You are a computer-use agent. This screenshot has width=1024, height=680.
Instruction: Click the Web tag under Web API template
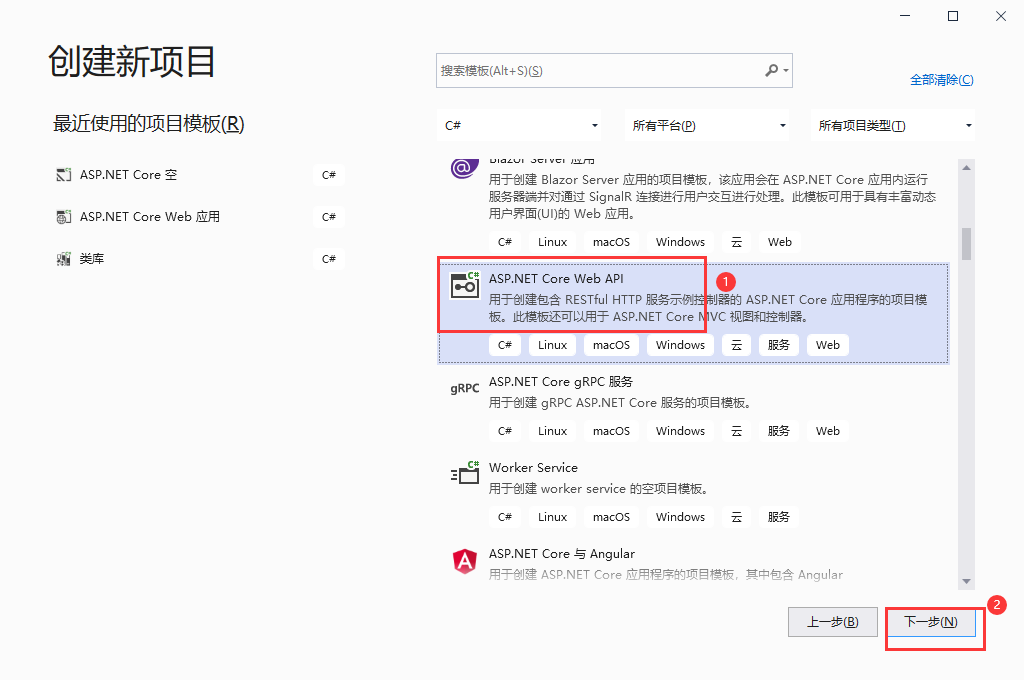click(827, 344)
